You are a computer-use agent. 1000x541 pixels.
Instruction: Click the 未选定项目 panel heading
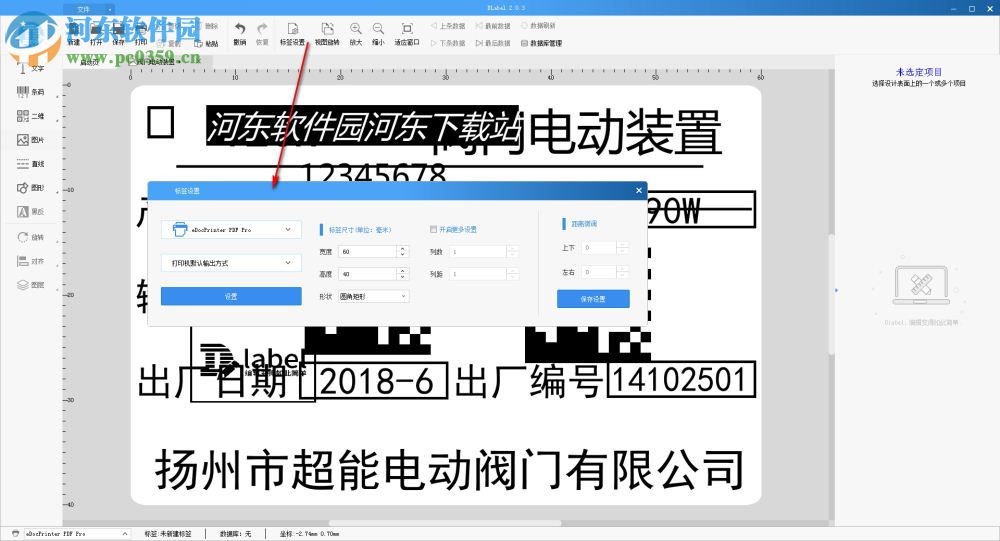coord(918,72)
